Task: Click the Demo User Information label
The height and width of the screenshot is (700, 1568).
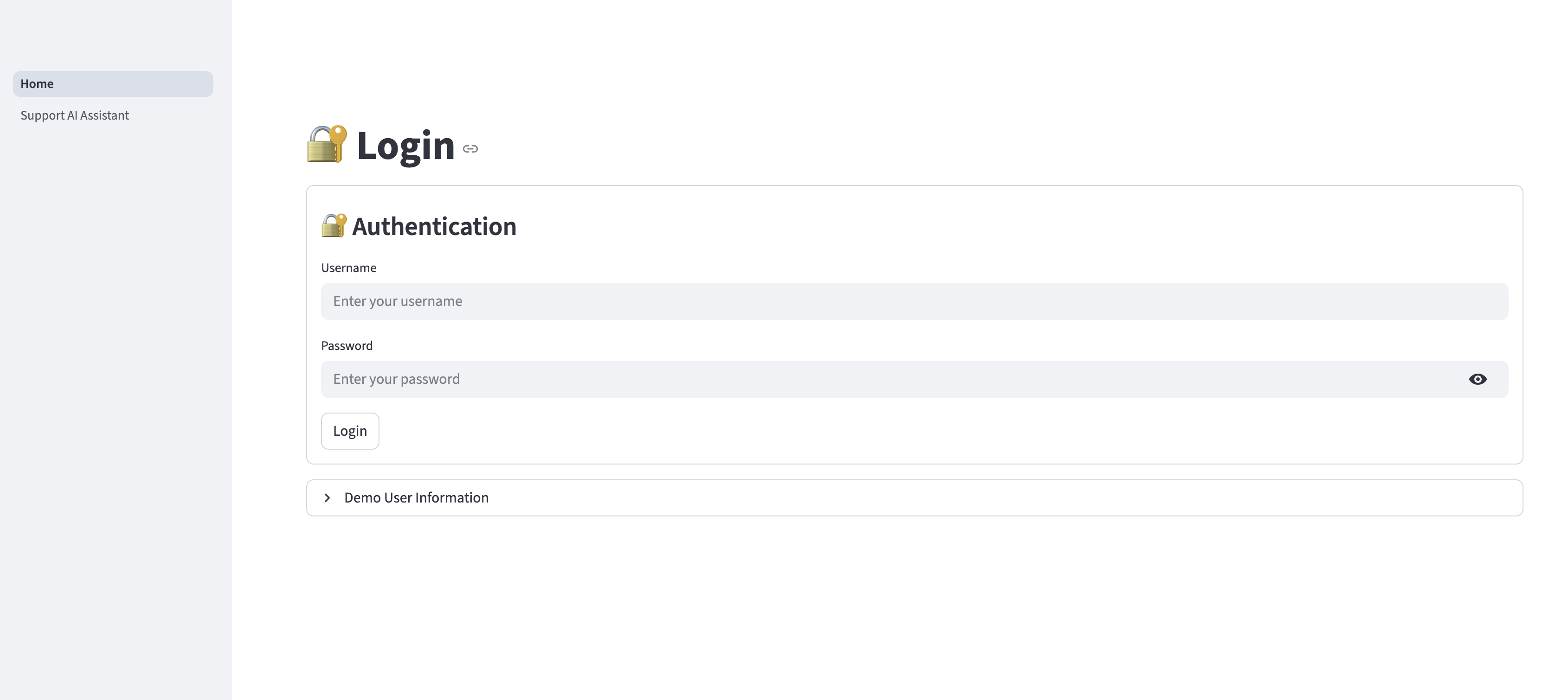Action: 416,498
